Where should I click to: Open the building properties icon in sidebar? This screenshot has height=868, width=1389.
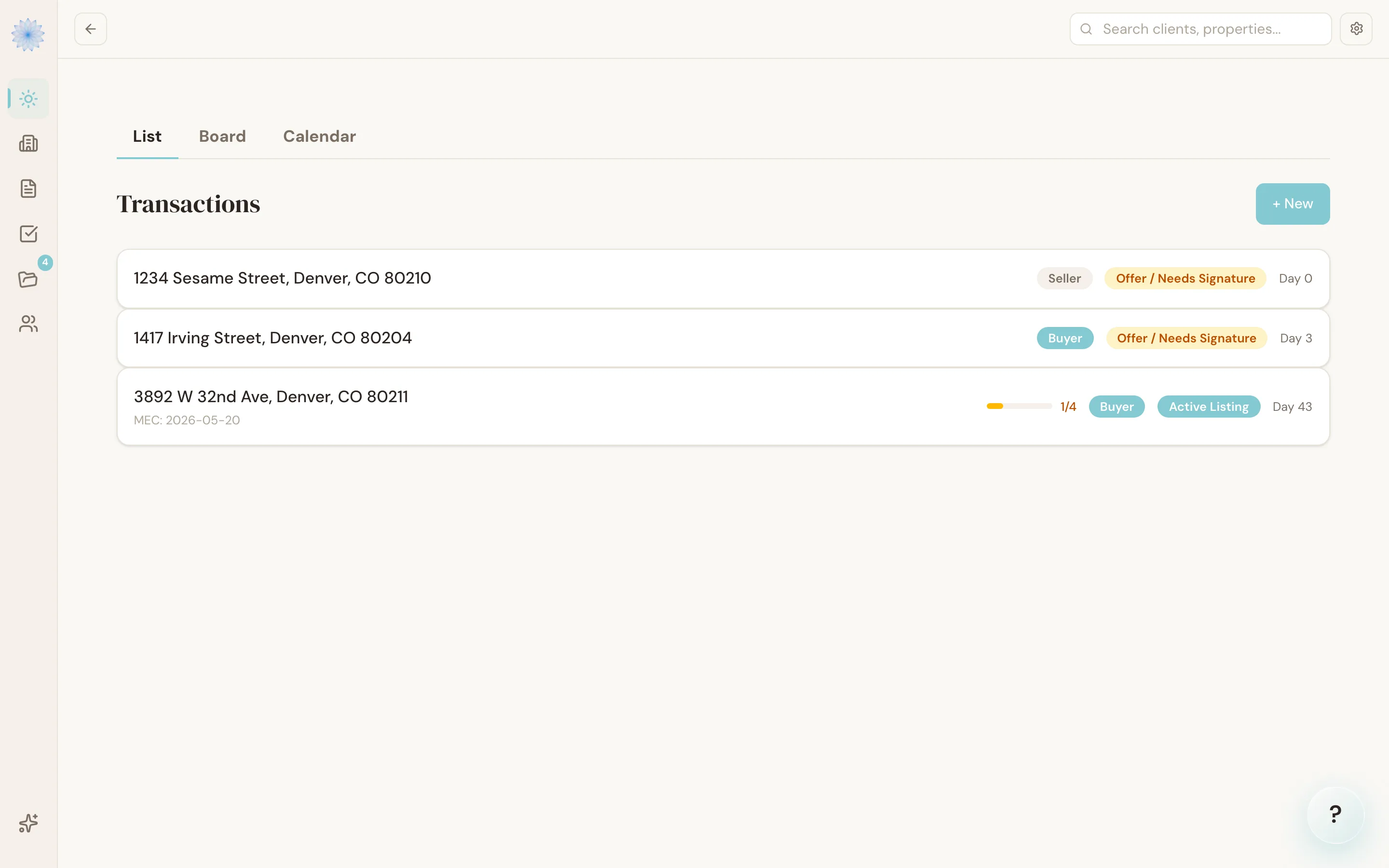28,144
